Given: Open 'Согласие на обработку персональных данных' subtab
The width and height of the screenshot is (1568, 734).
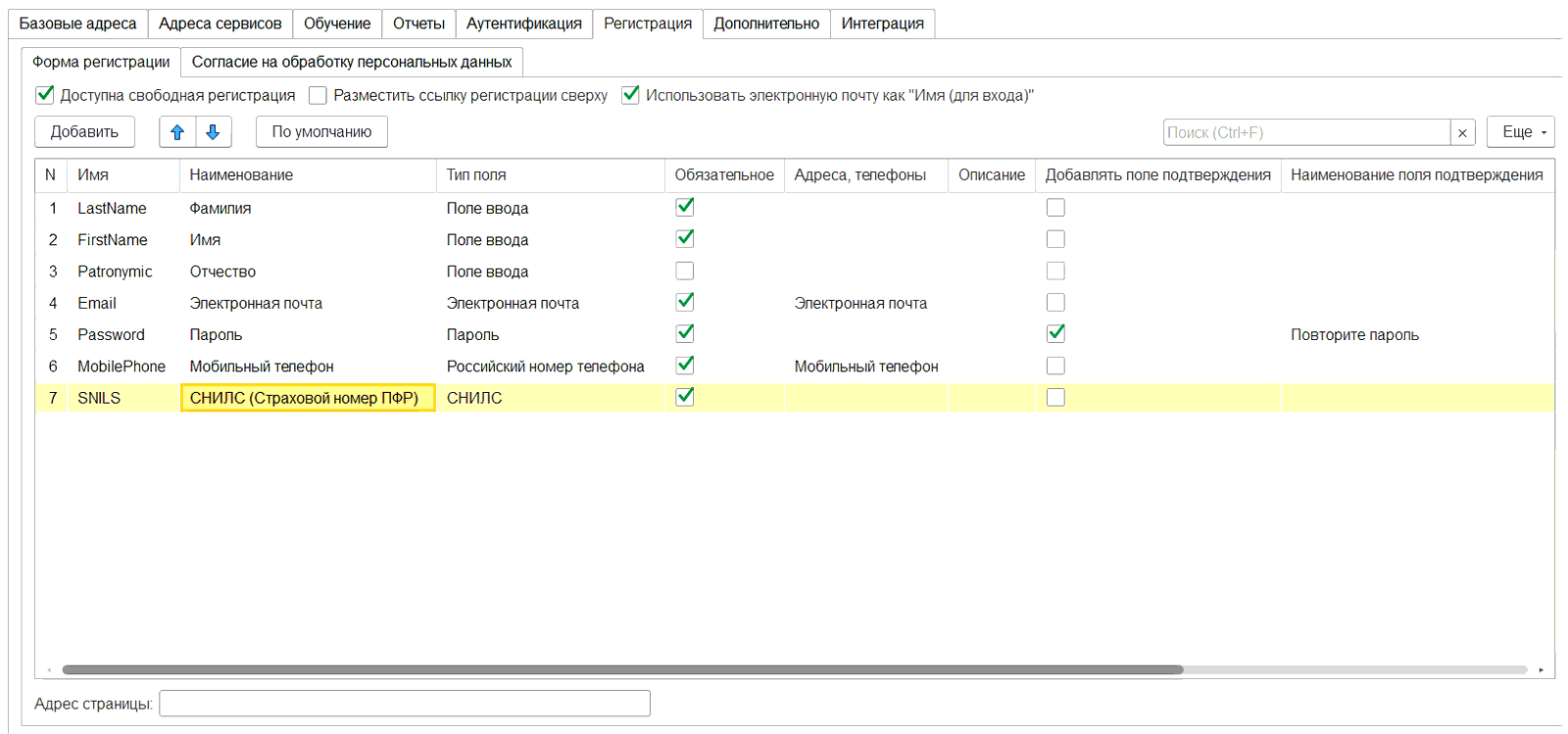Looking at the screenshot, I should click(352, 62).
